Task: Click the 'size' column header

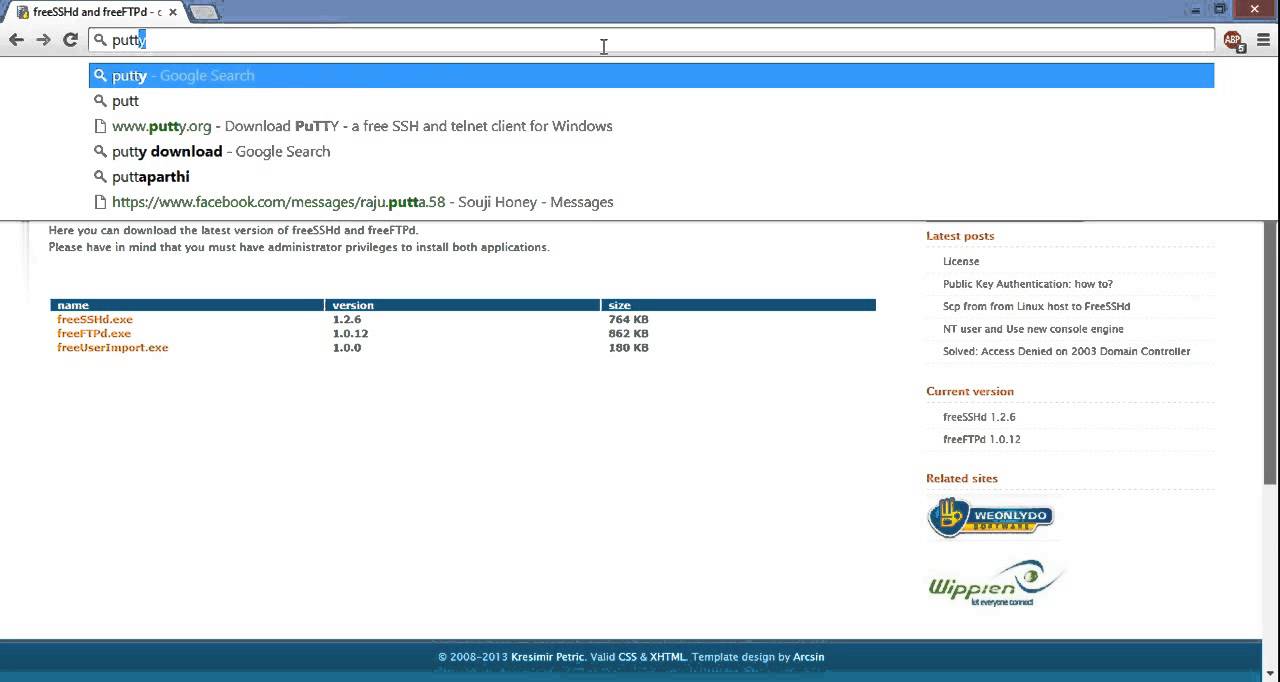Action: click(x=620, y=305)
